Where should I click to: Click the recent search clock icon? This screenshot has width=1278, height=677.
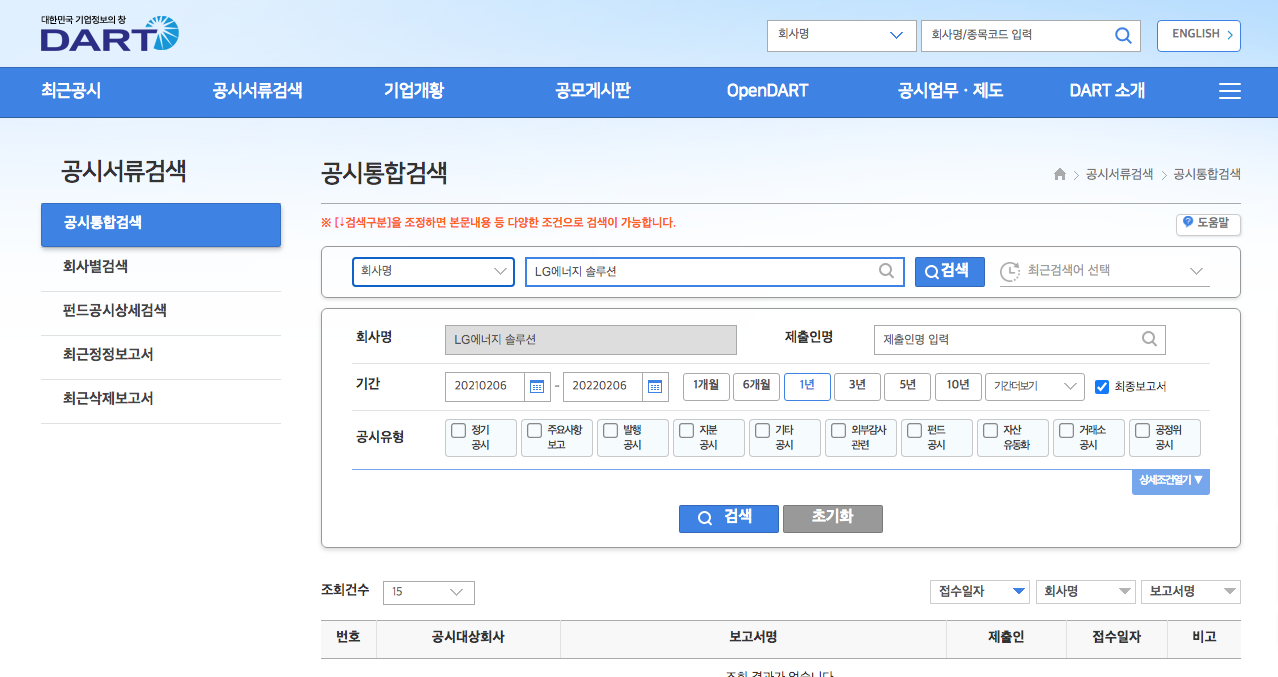click(x=1010, y=271)
